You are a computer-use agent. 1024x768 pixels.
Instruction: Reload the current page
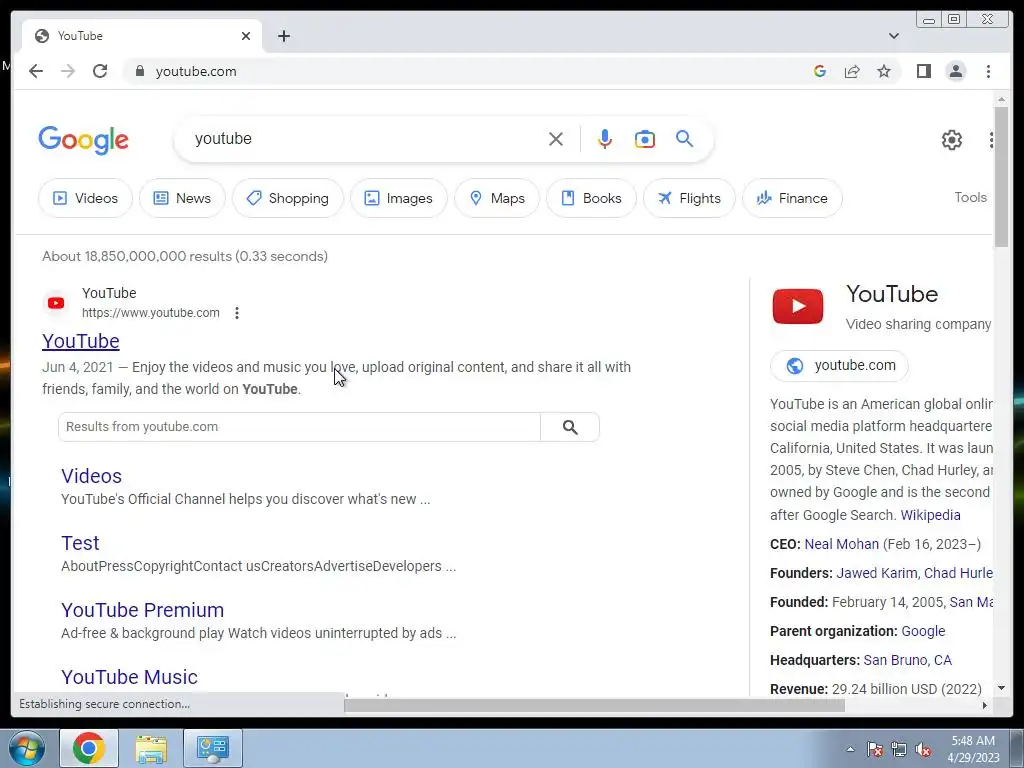[100, 71]
